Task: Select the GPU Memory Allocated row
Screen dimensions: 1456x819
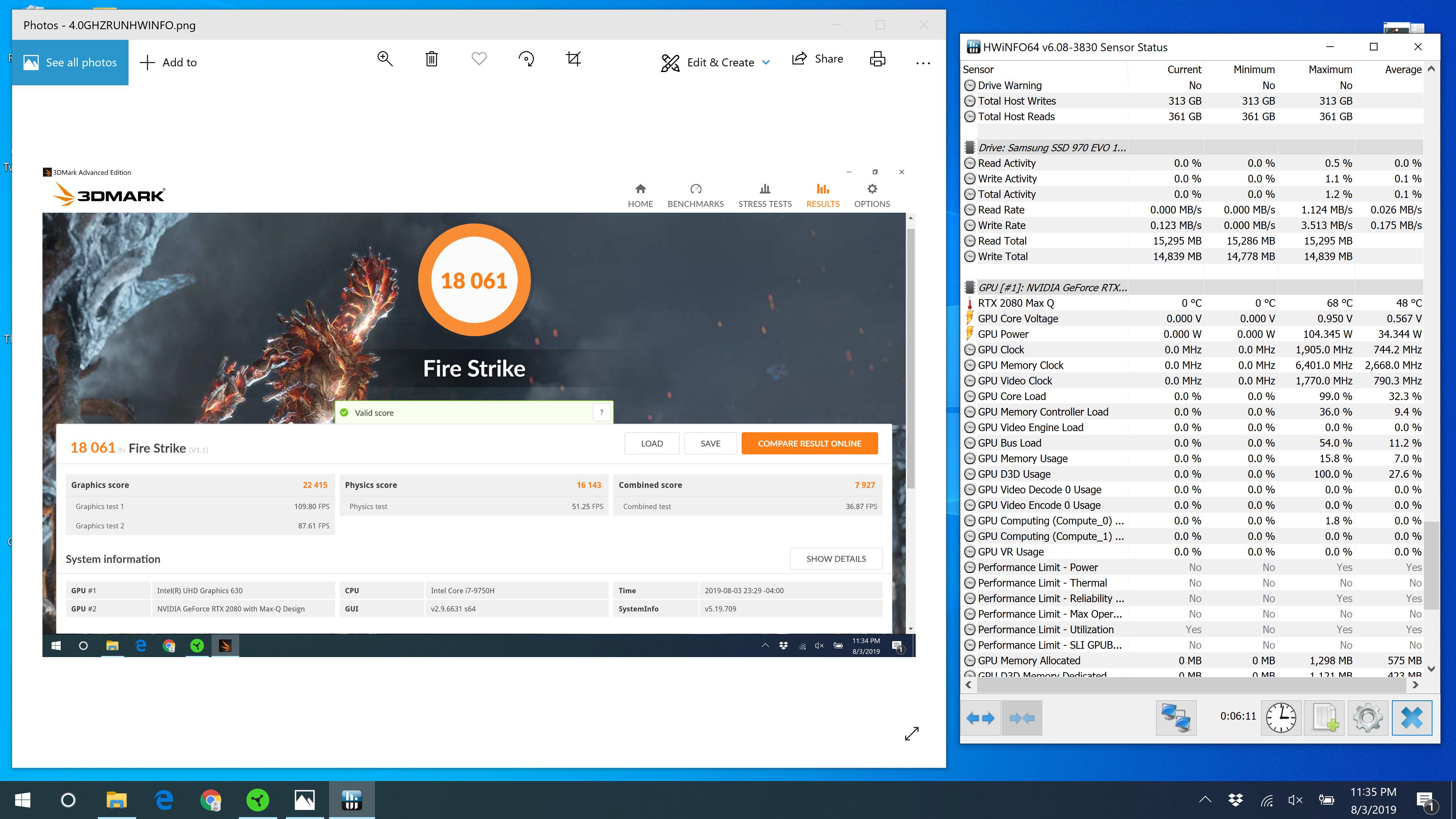Action: point(1192,661)
